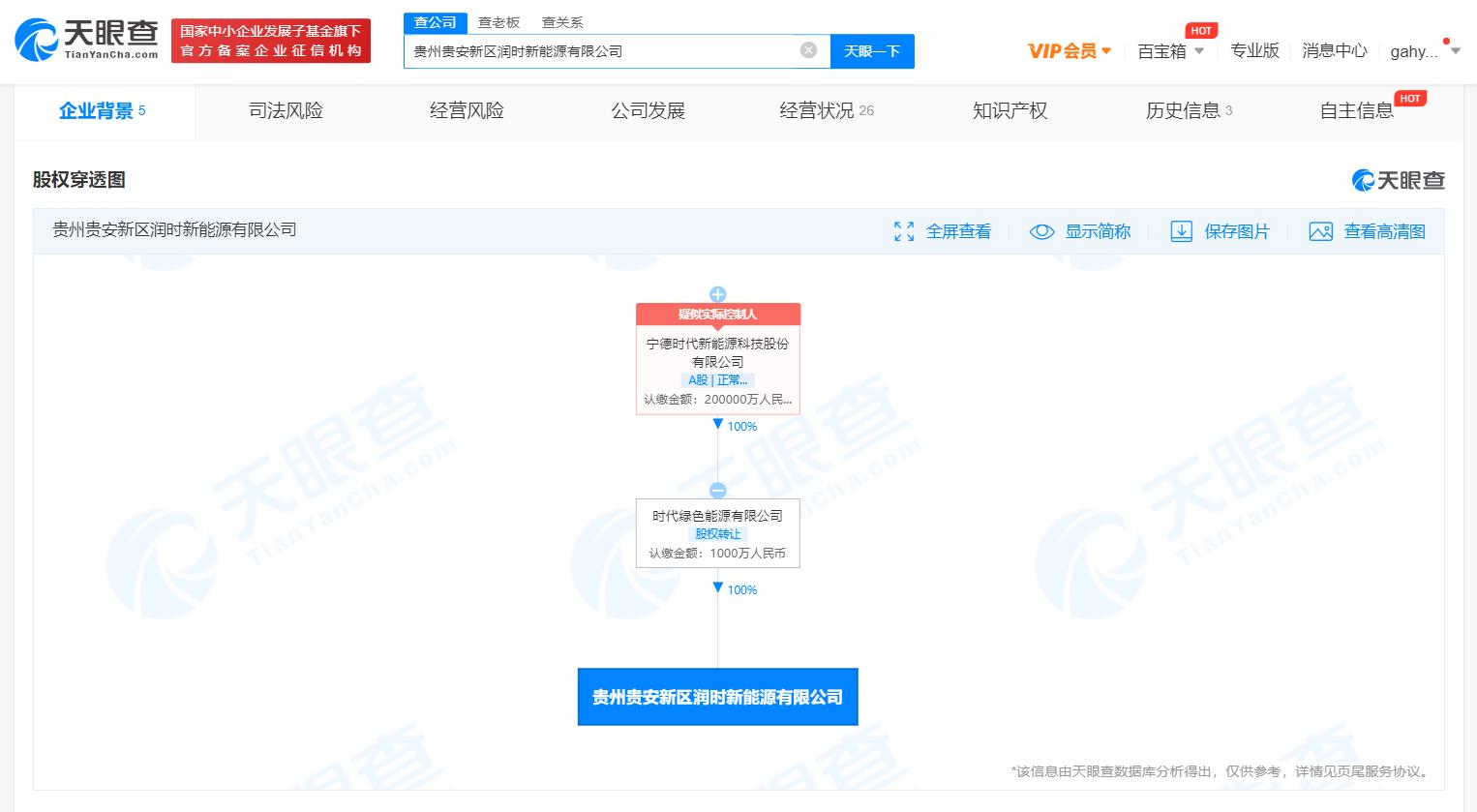
Task: Click the 疑似实际控制人 red label
Action: pyautogui.click(x=717, y=315)
